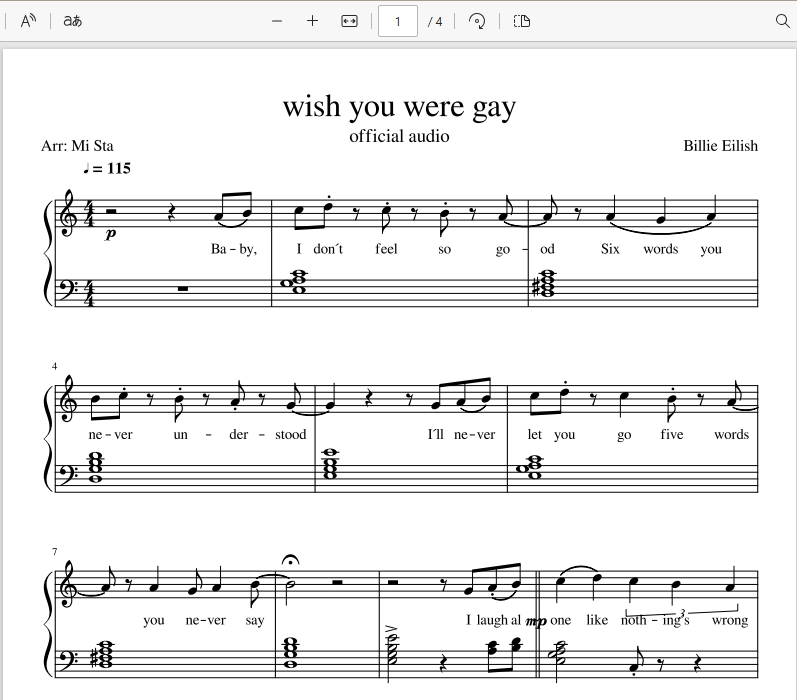The height and width of the screenshot is (700, 797).
Task: Click the composer name 'Billie Eilish'
Action: click(720, 146)
